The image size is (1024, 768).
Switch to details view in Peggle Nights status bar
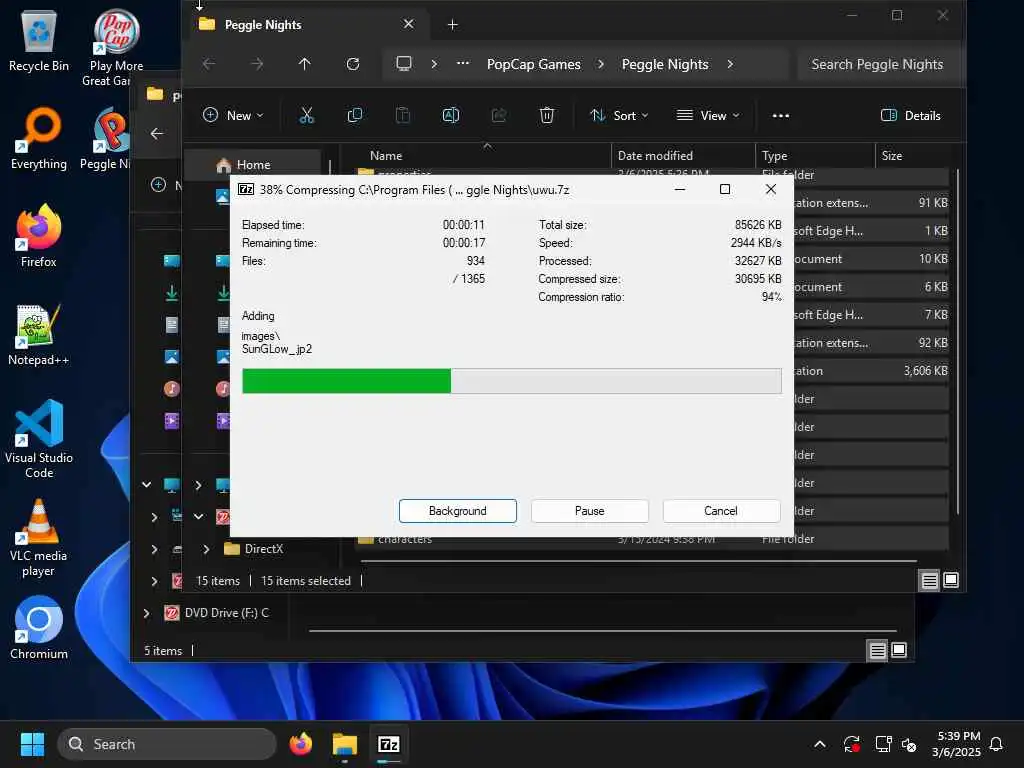tap(929, 580)
